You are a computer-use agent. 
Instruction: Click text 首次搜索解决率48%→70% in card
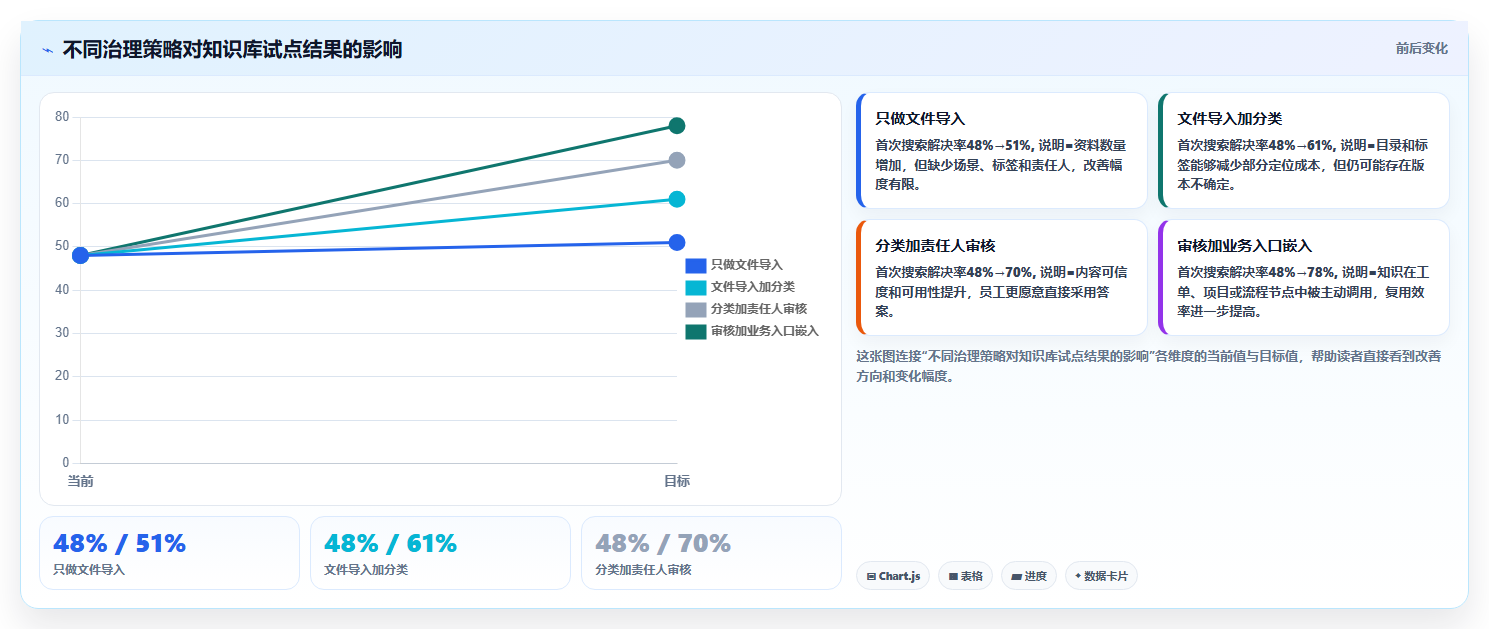pyautogui.click(x=954, y=272)
